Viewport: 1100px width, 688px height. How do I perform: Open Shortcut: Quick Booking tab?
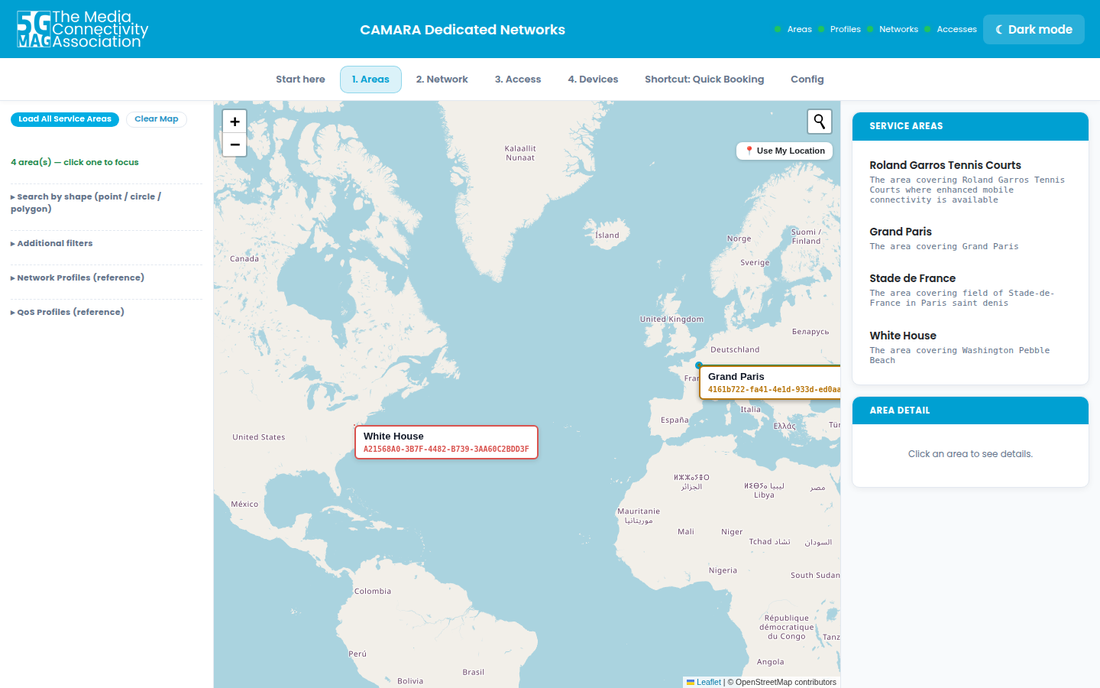704,79
